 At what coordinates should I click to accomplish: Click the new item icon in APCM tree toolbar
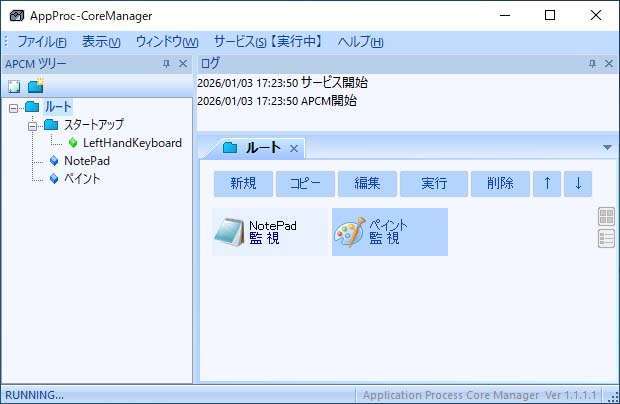click(15, 86)
